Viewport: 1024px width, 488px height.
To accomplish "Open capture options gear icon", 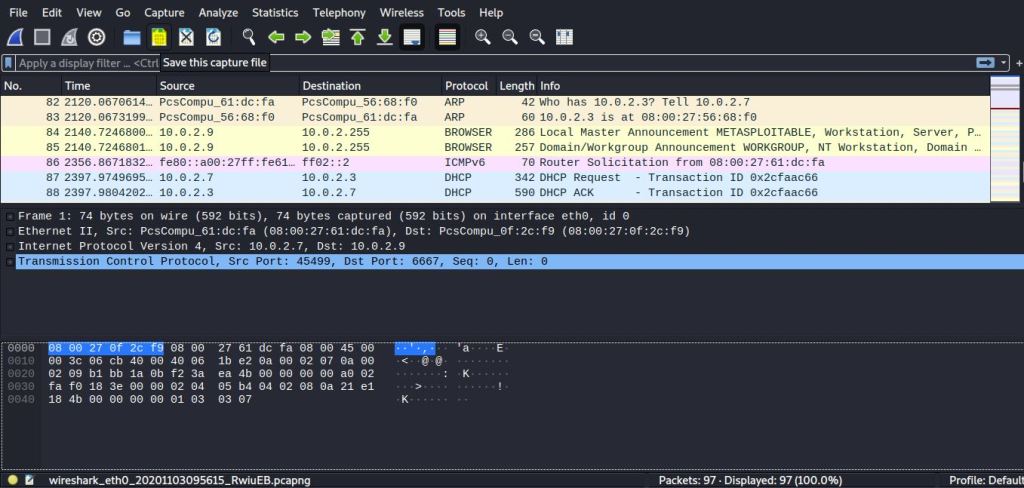I will 96,37.
